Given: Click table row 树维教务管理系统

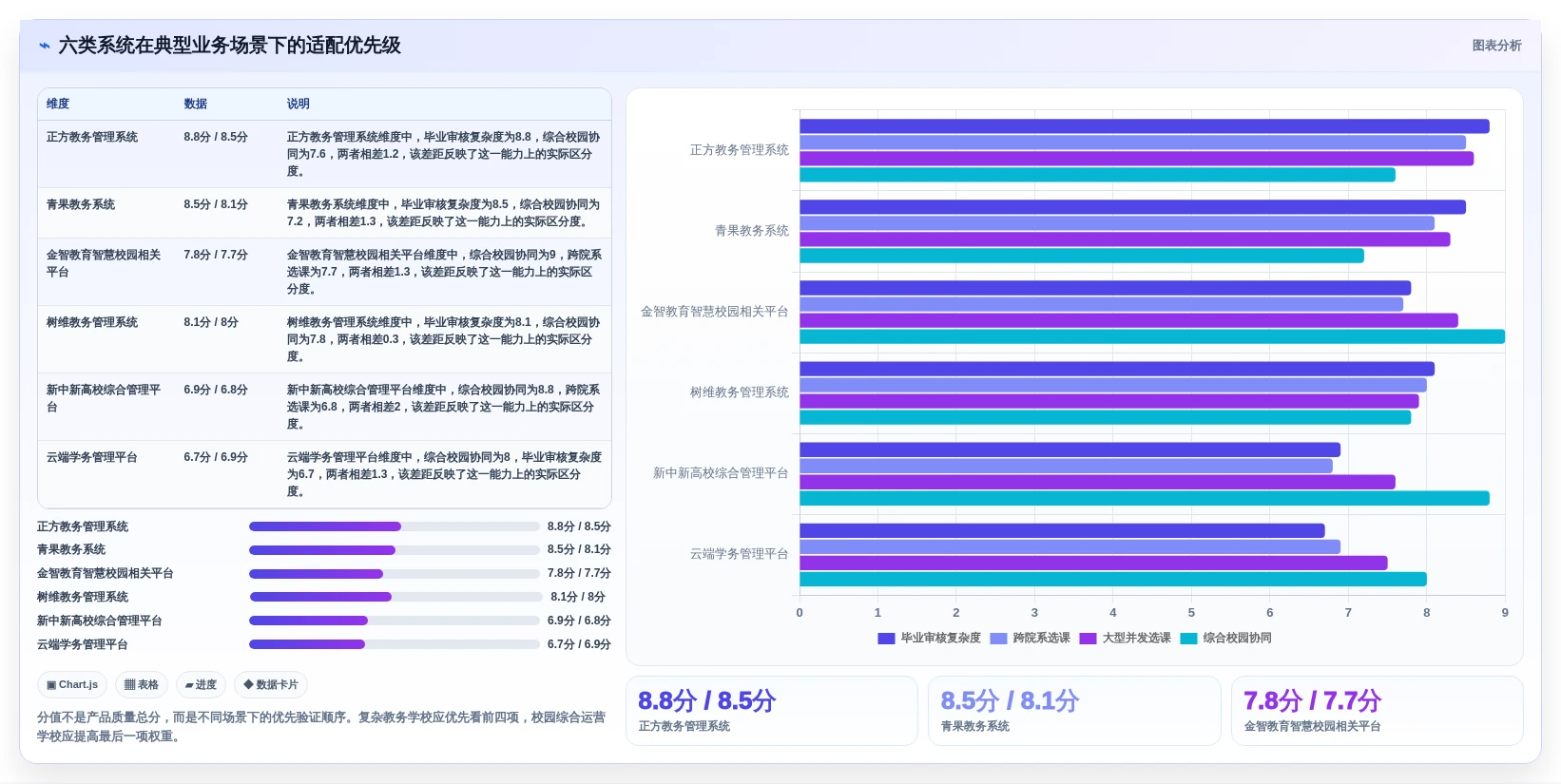Looking at the screenshot, I should point(324,339).
